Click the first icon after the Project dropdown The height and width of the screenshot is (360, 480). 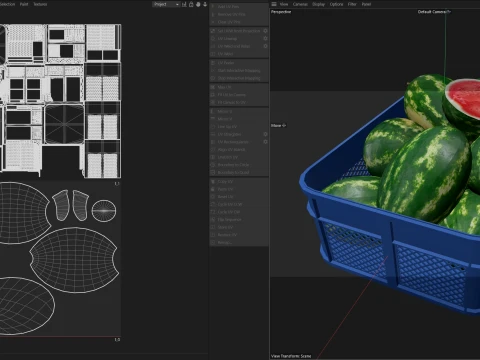pyautogui.click(x=184, y=4)
